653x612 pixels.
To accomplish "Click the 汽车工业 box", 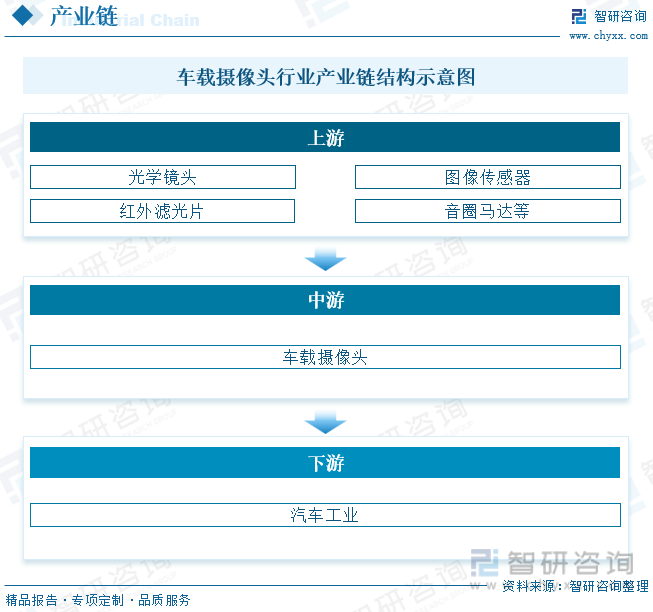I will click(325, 515).
